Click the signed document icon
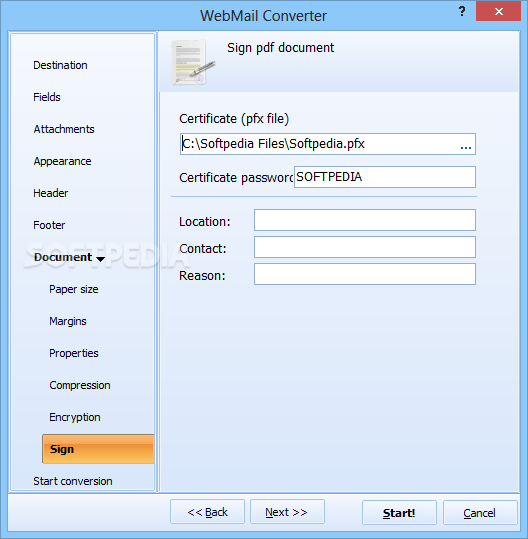The height and width of the screenshot is (539, 528). (x=193, y=63)
